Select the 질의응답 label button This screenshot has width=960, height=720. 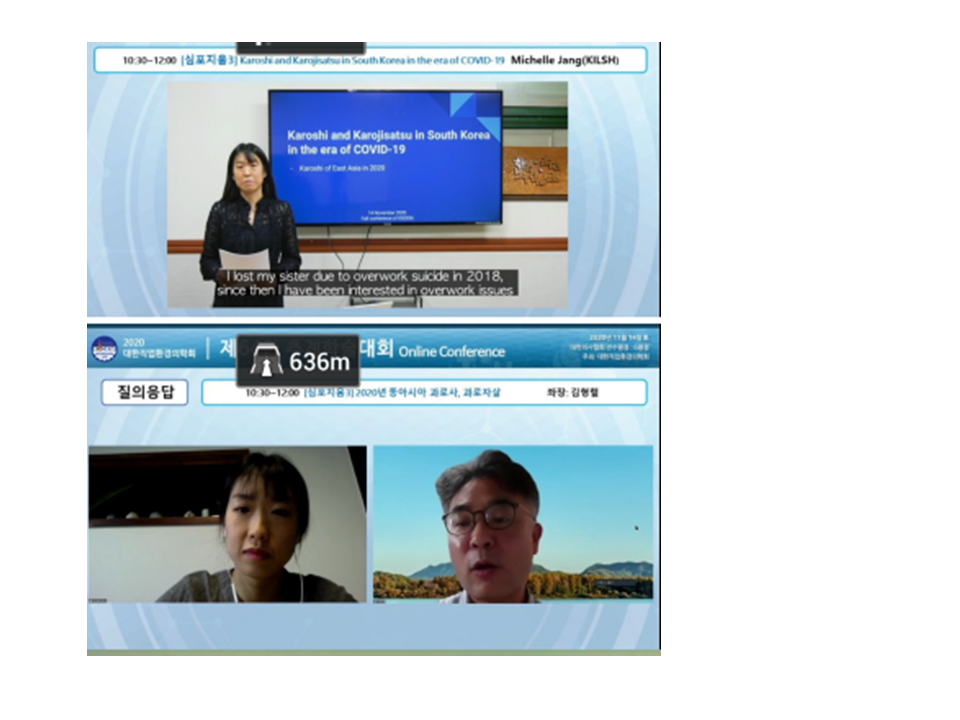144,392
